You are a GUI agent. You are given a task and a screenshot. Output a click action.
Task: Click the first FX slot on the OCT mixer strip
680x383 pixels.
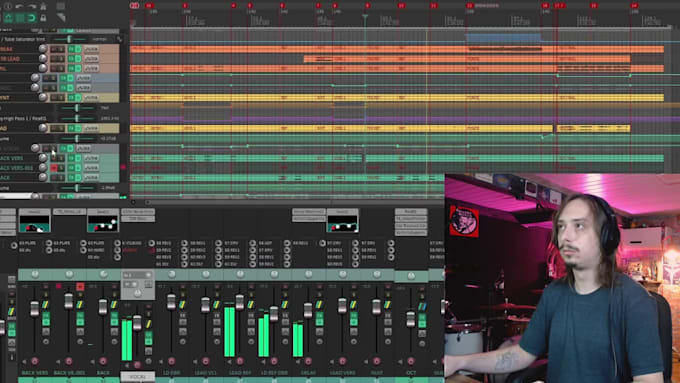411,212
